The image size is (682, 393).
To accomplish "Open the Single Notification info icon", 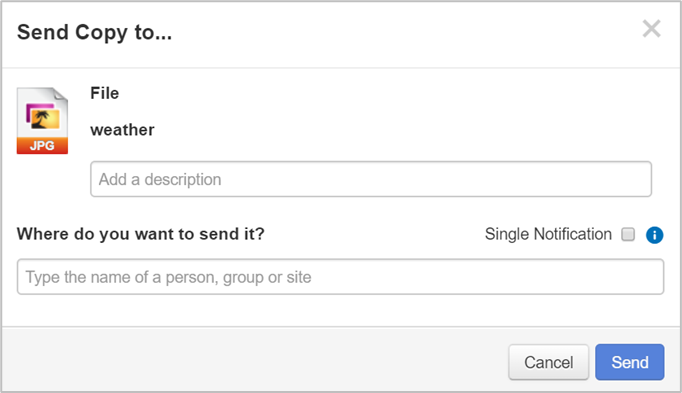I will [x=654, y=235].
